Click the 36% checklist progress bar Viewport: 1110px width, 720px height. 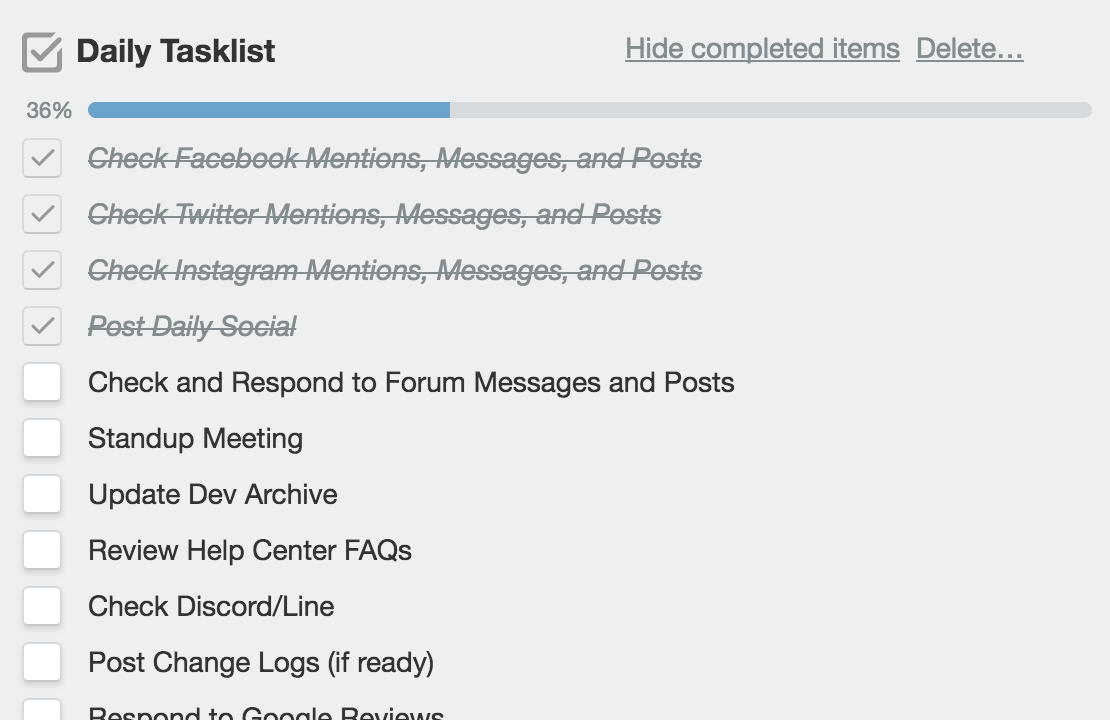(590, 110)
